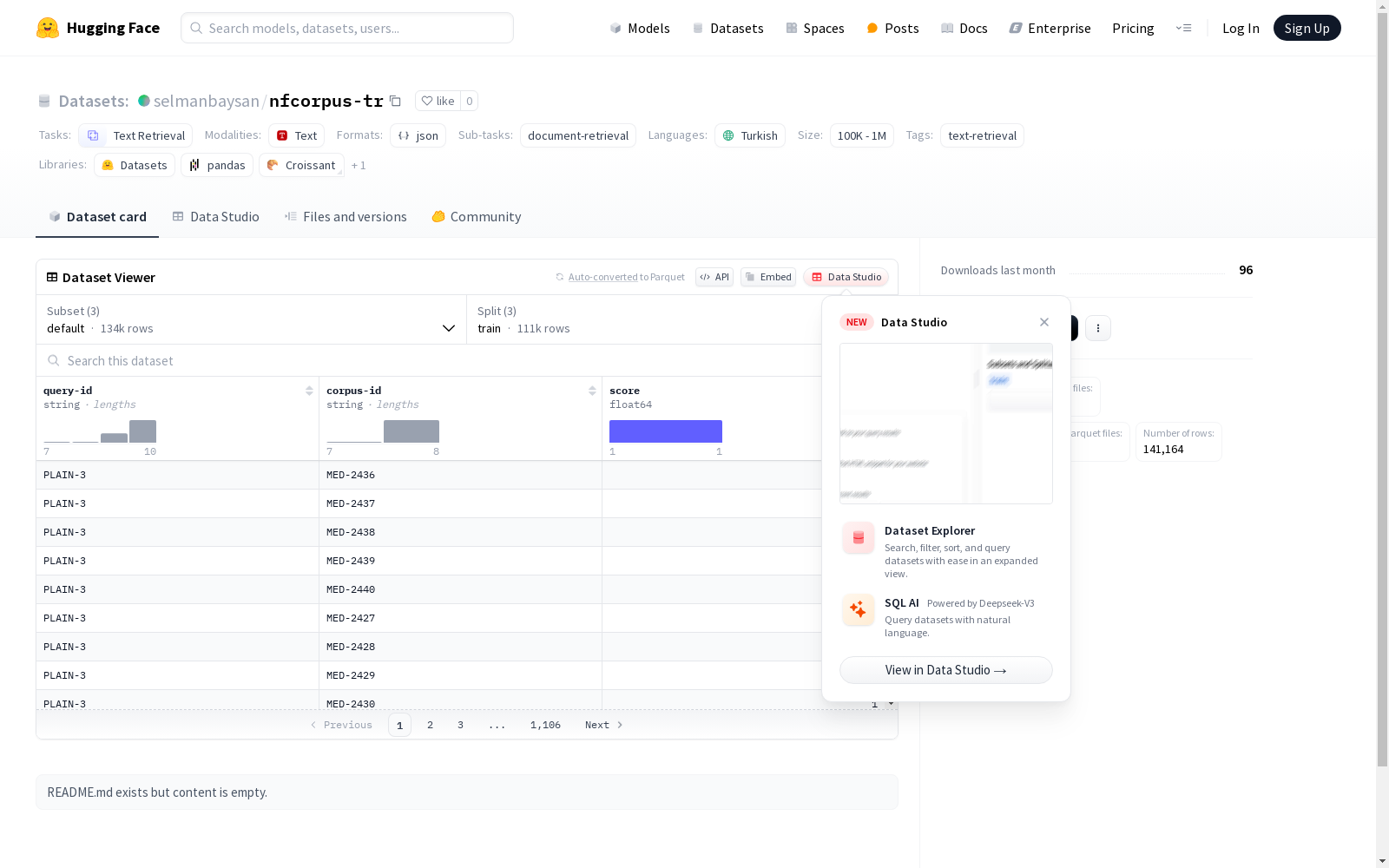This screenshot has height=868, width=1389.
Task: Close the Data Studio popup
Action: pyautogui.click(x=1044, y=322)
